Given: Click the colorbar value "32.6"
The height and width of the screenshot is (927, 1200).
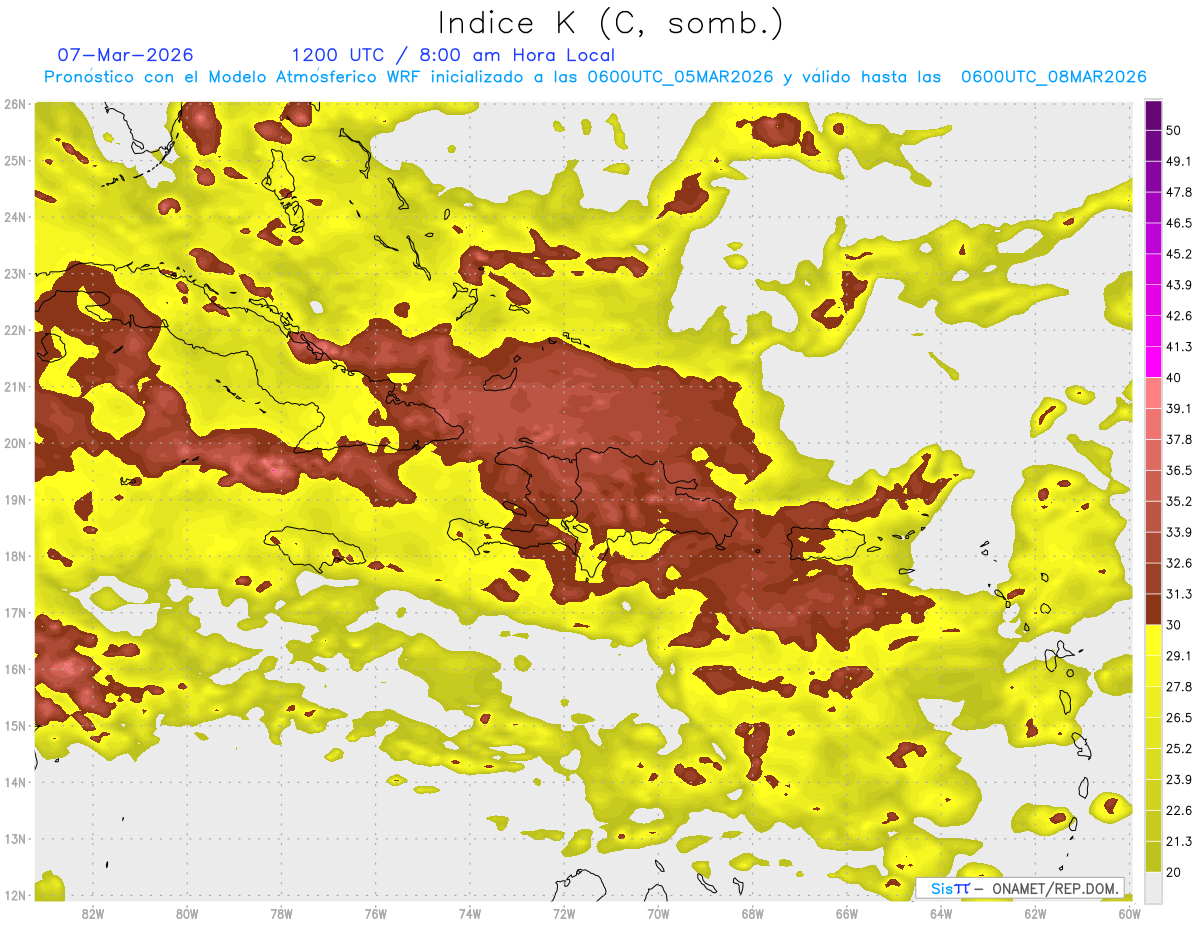Looking at the screenshot, I should click(x=1179, y=563).
